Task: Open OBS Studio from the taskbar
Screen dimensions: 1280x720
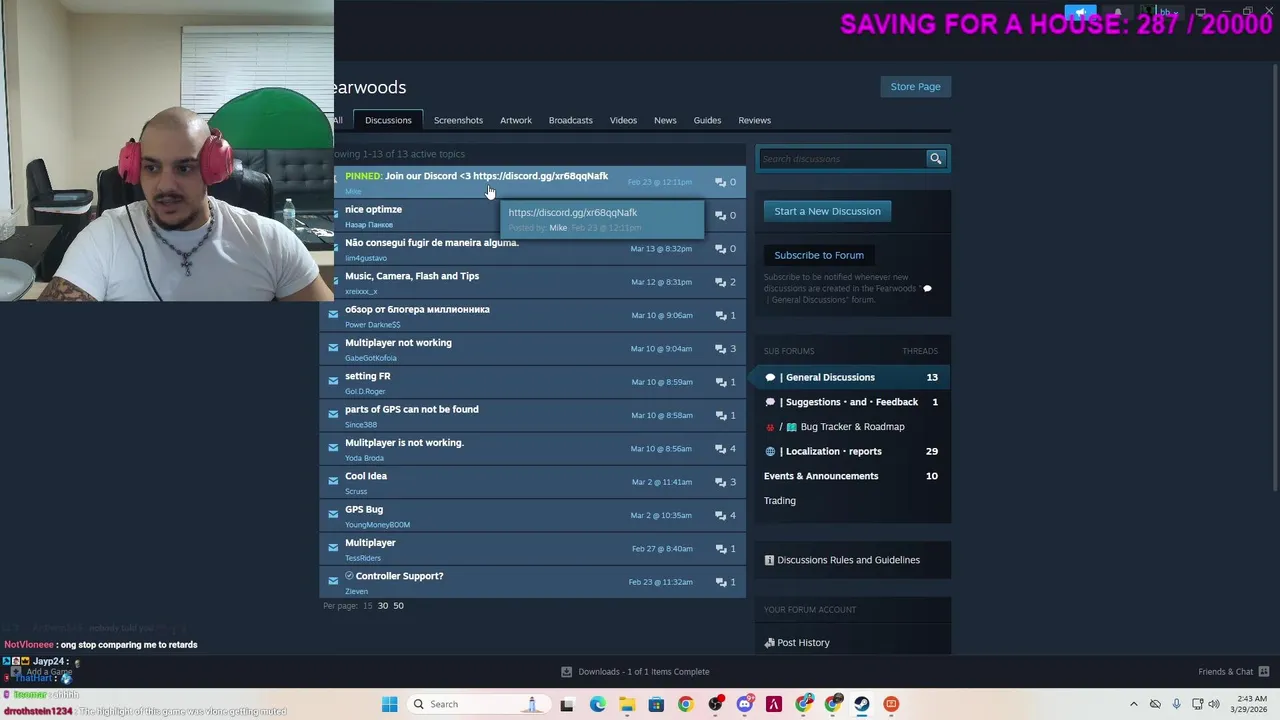Action: 714,704
